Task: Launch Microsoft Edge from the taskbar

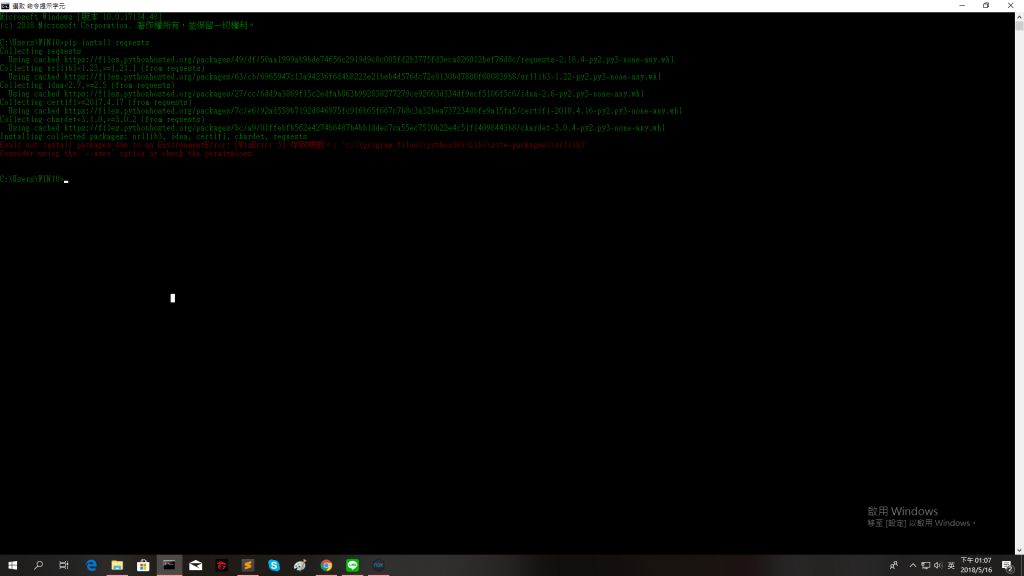Action: point(91,566)
